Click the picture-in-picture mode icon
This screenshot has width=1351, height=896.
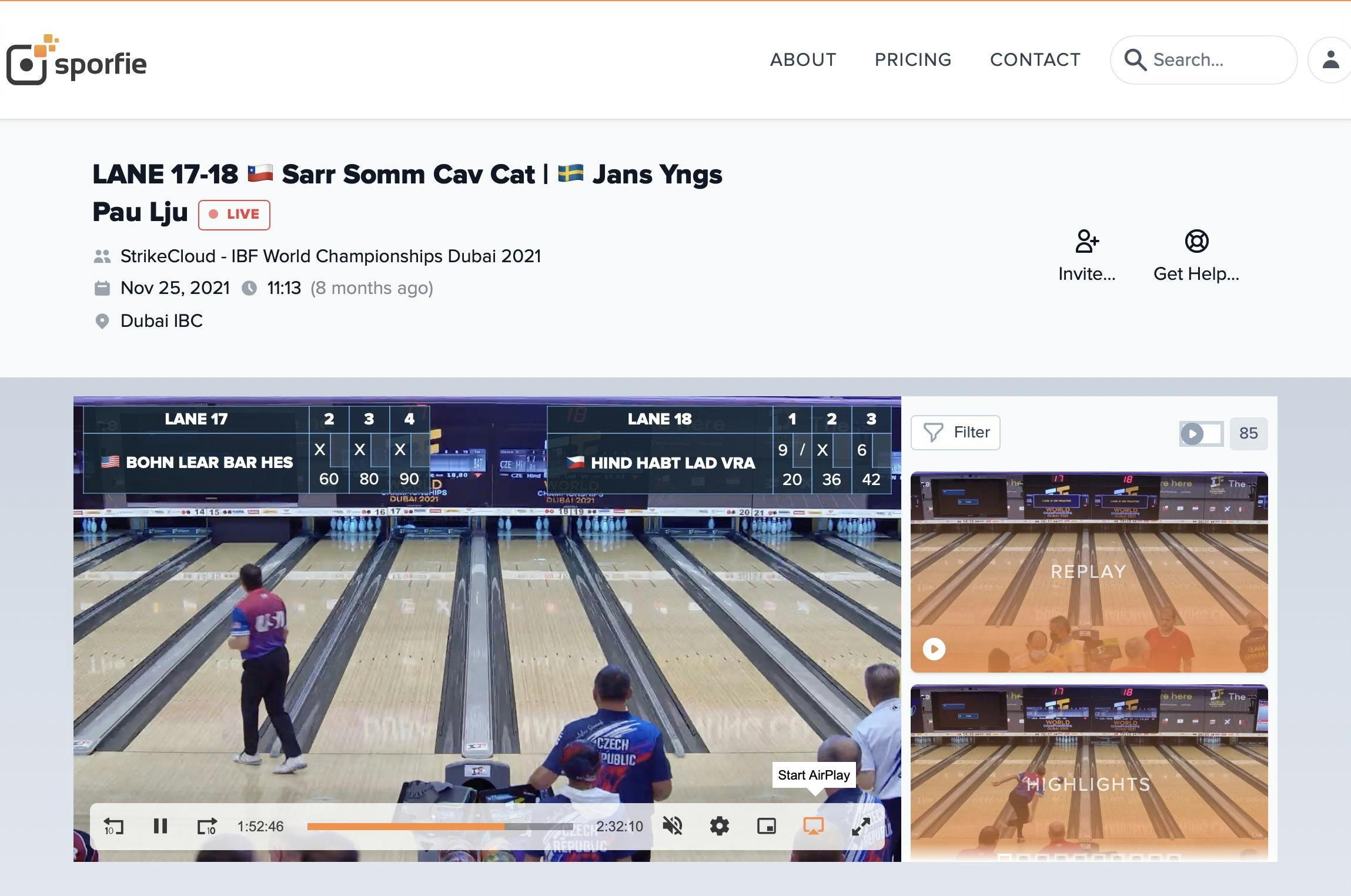pyautogui.click(x=766, y=826)
